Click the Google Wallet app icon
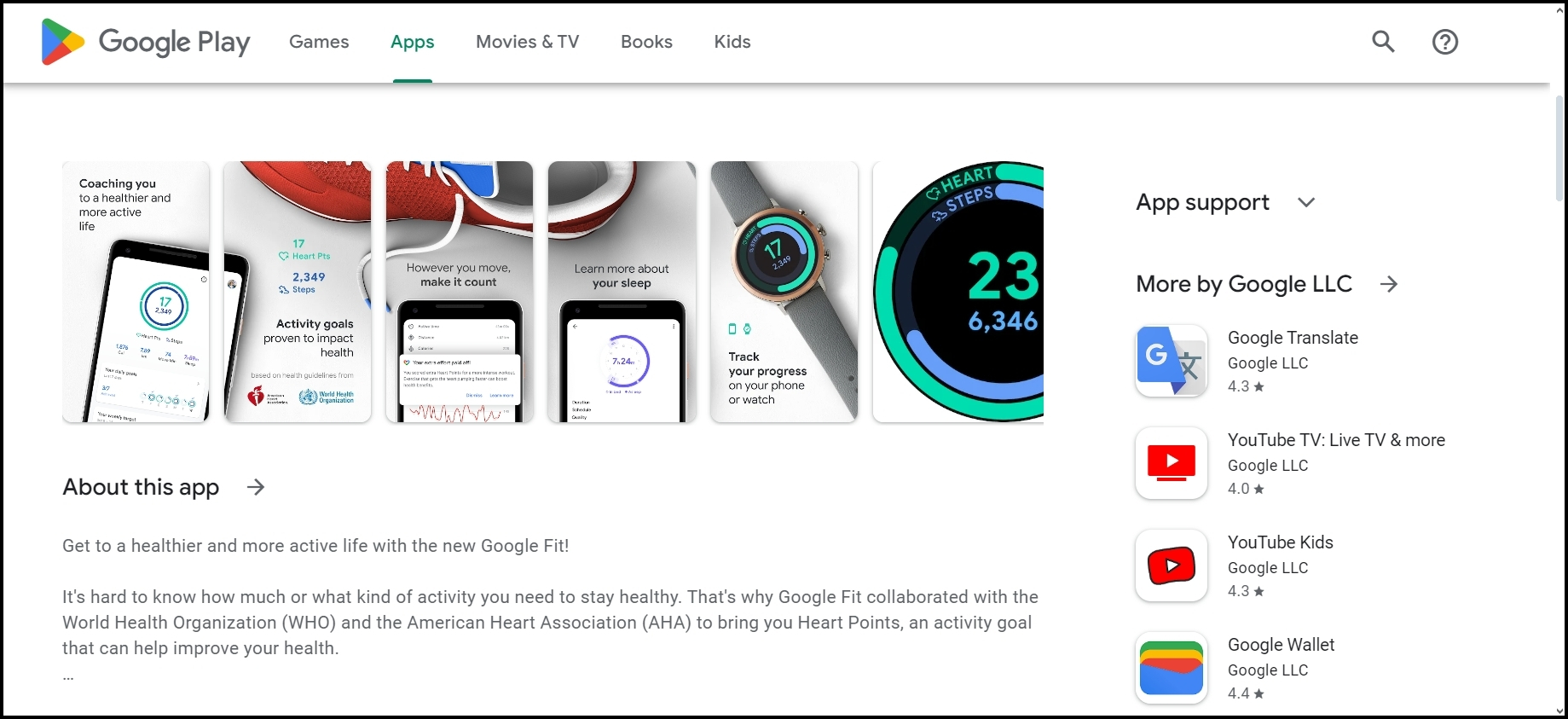 1172,668
